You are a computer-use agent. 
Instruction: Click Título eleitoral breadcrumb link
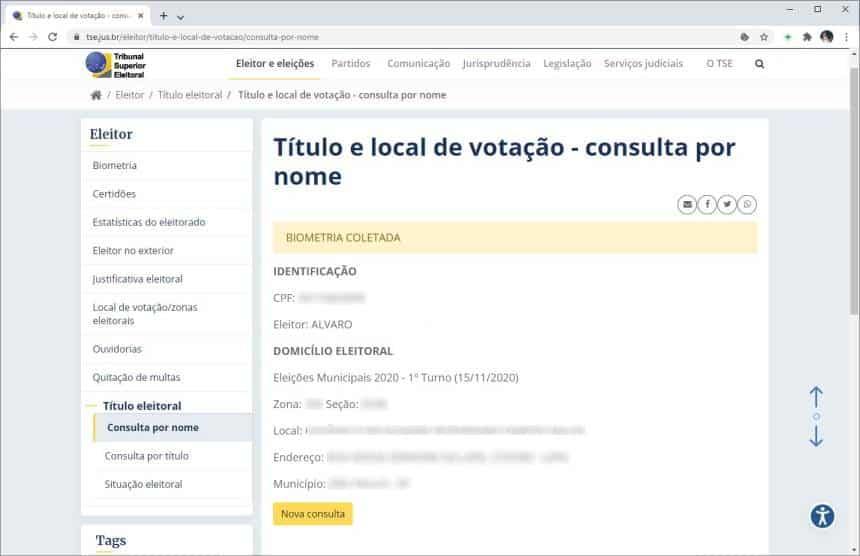[x=190, y=95]
